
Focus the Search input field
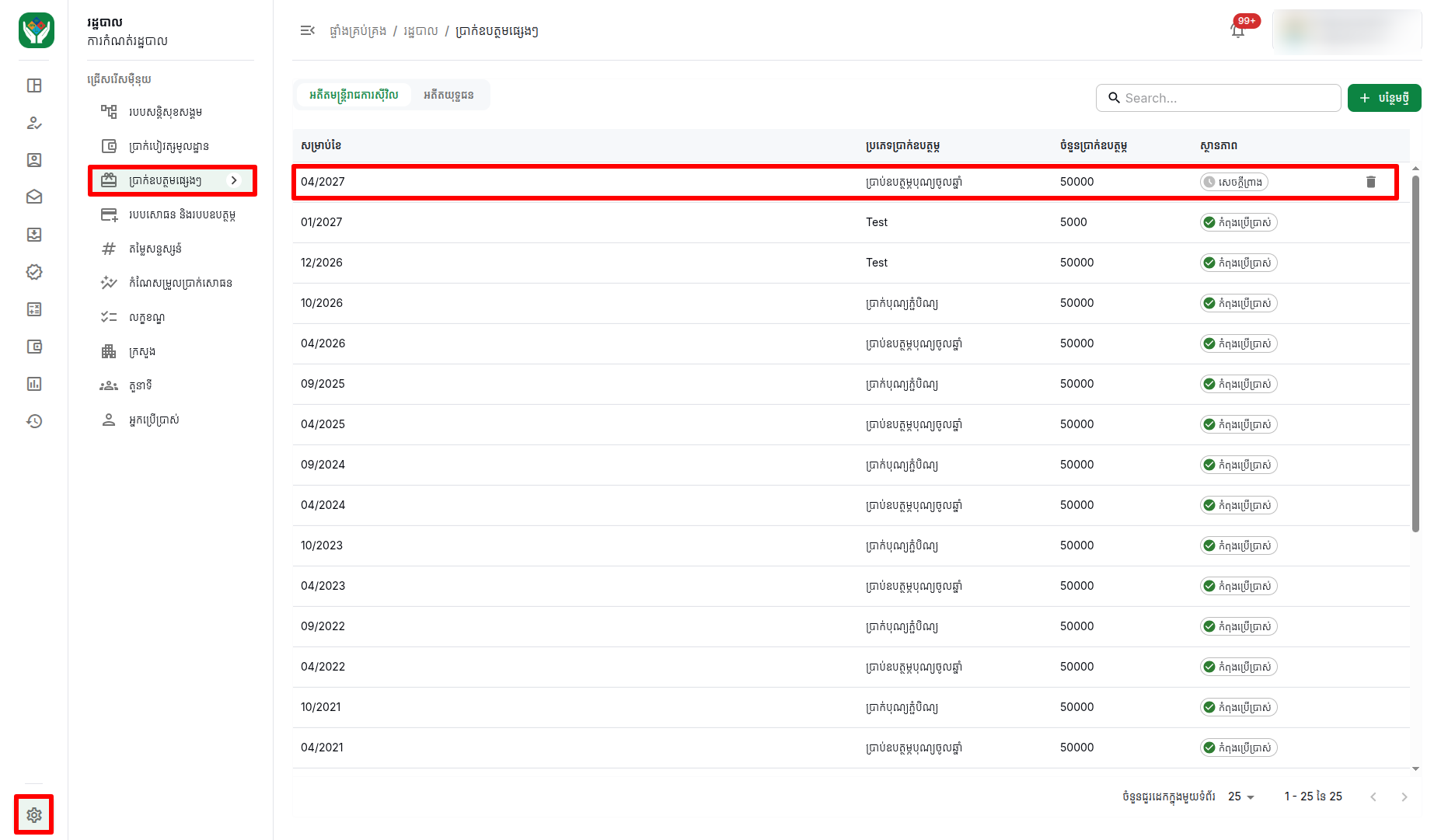(1219, 98)
